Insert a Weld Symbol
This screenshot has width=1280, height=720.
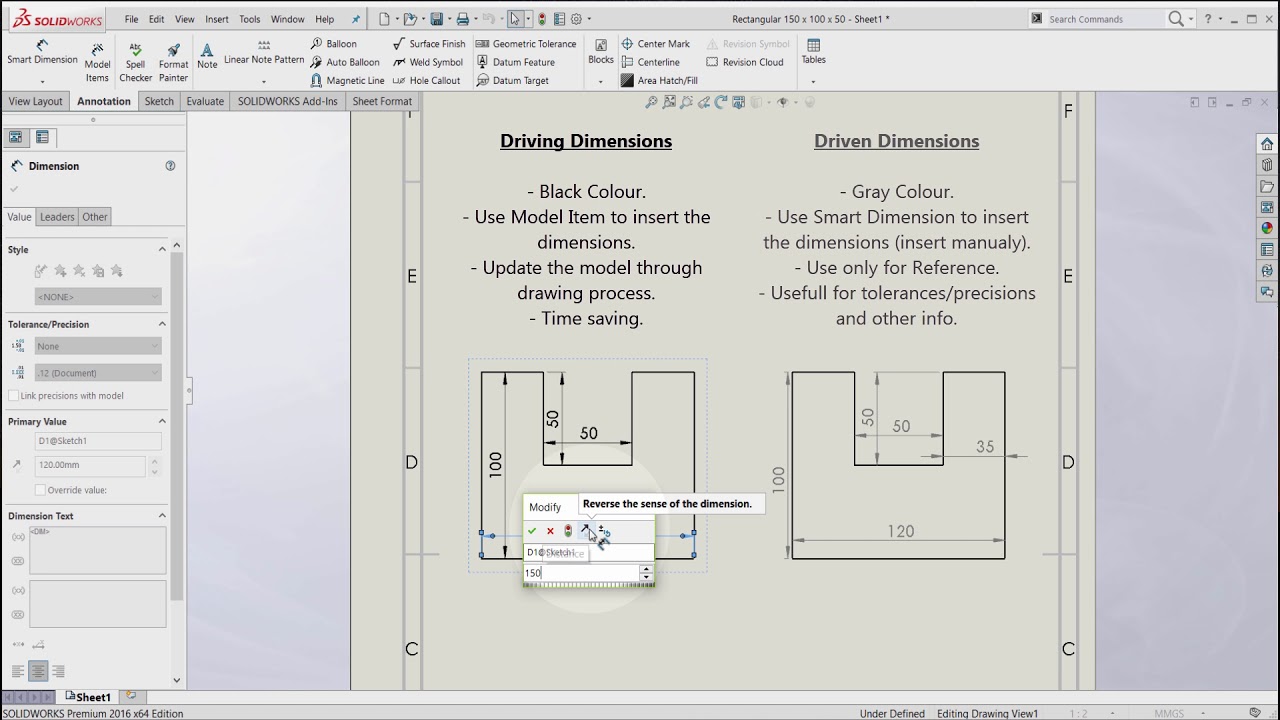429,62
